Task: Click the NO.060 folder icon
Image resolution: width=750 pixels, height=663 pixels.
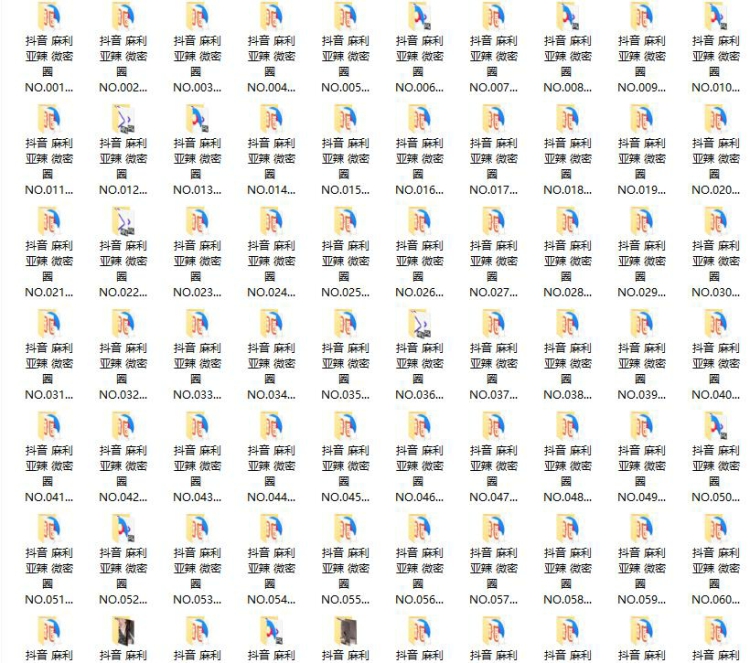Action: point(716,528)
